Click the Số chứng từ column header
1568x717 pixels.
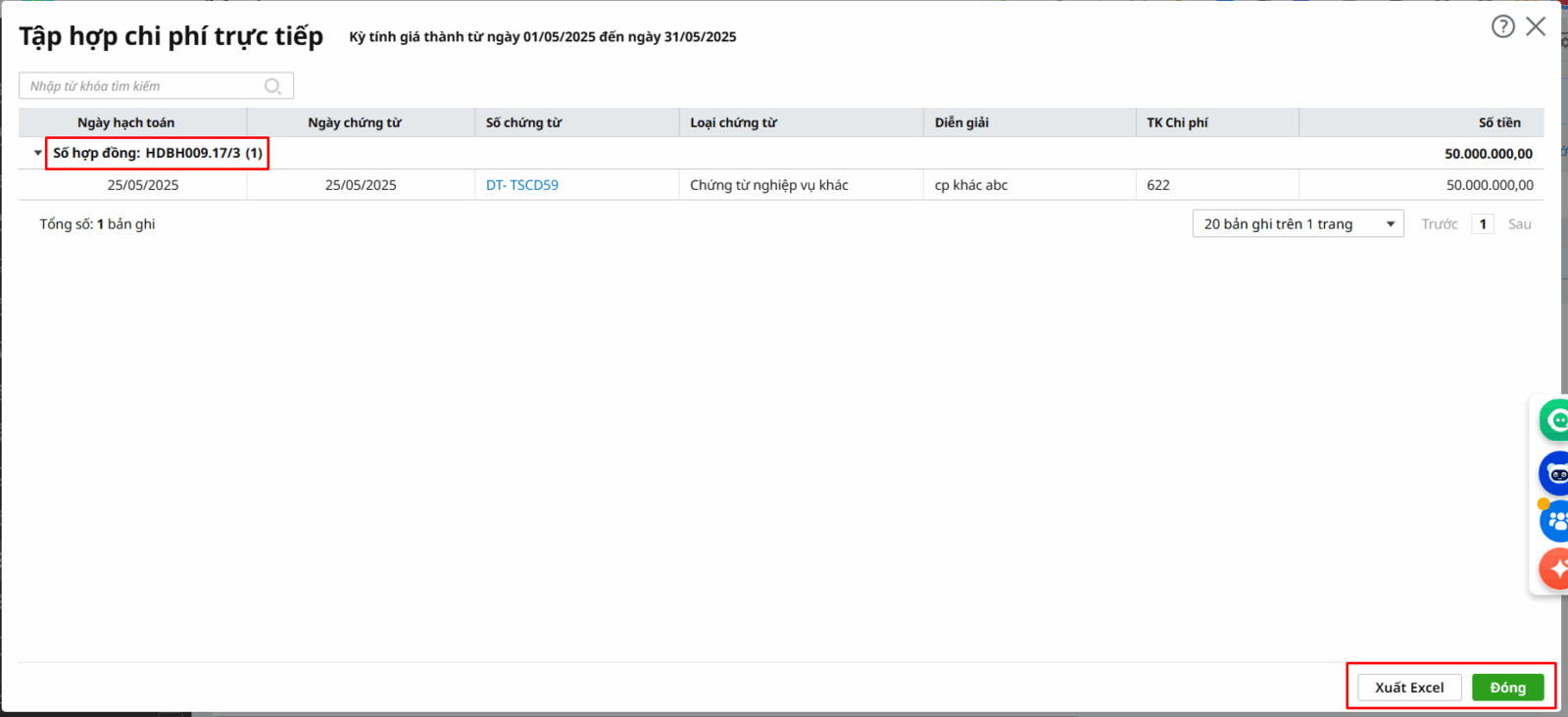click(x=577, y=122)
